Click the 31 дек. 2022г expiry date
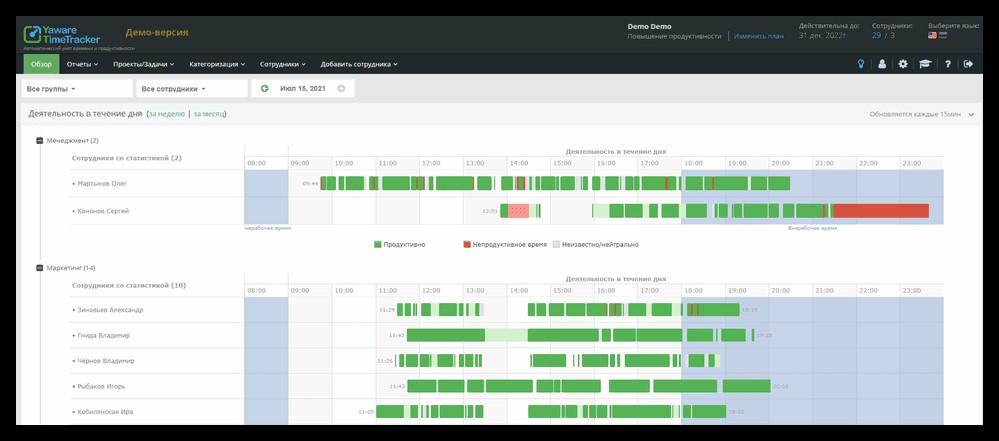Image resolution: width=999 pixels, height=441 pixels. pos(823,36)
